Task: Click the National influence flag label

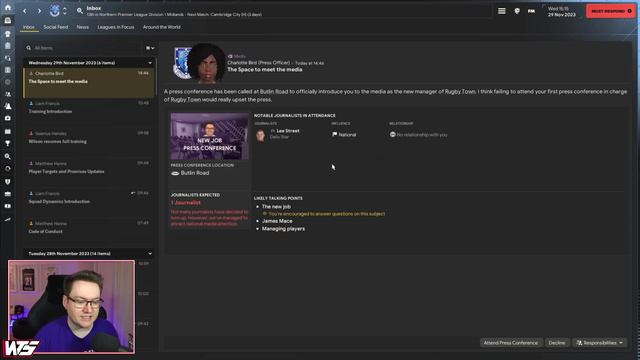Action: click(344, 134)
